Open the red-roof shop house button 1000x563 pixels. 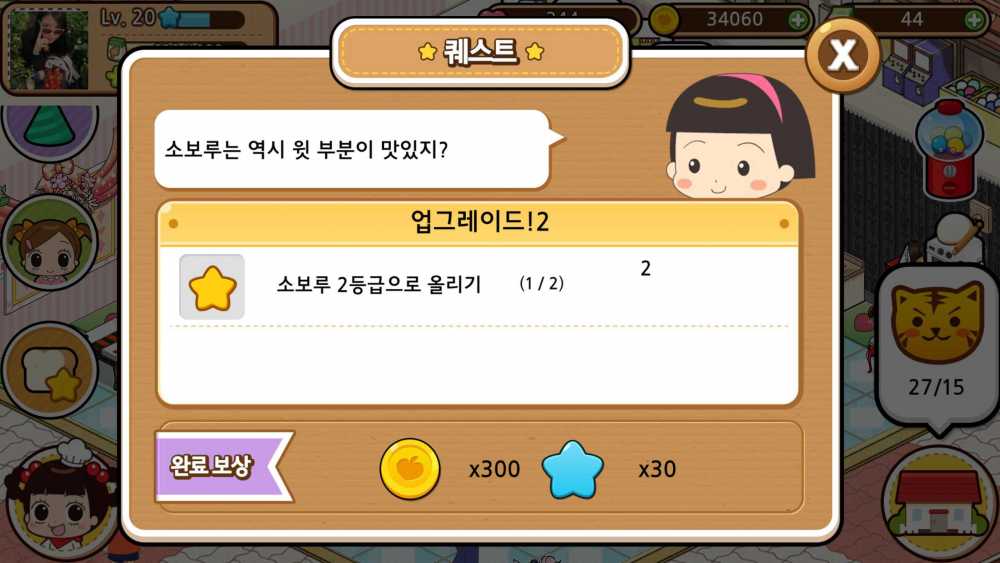tap(938, 503)
